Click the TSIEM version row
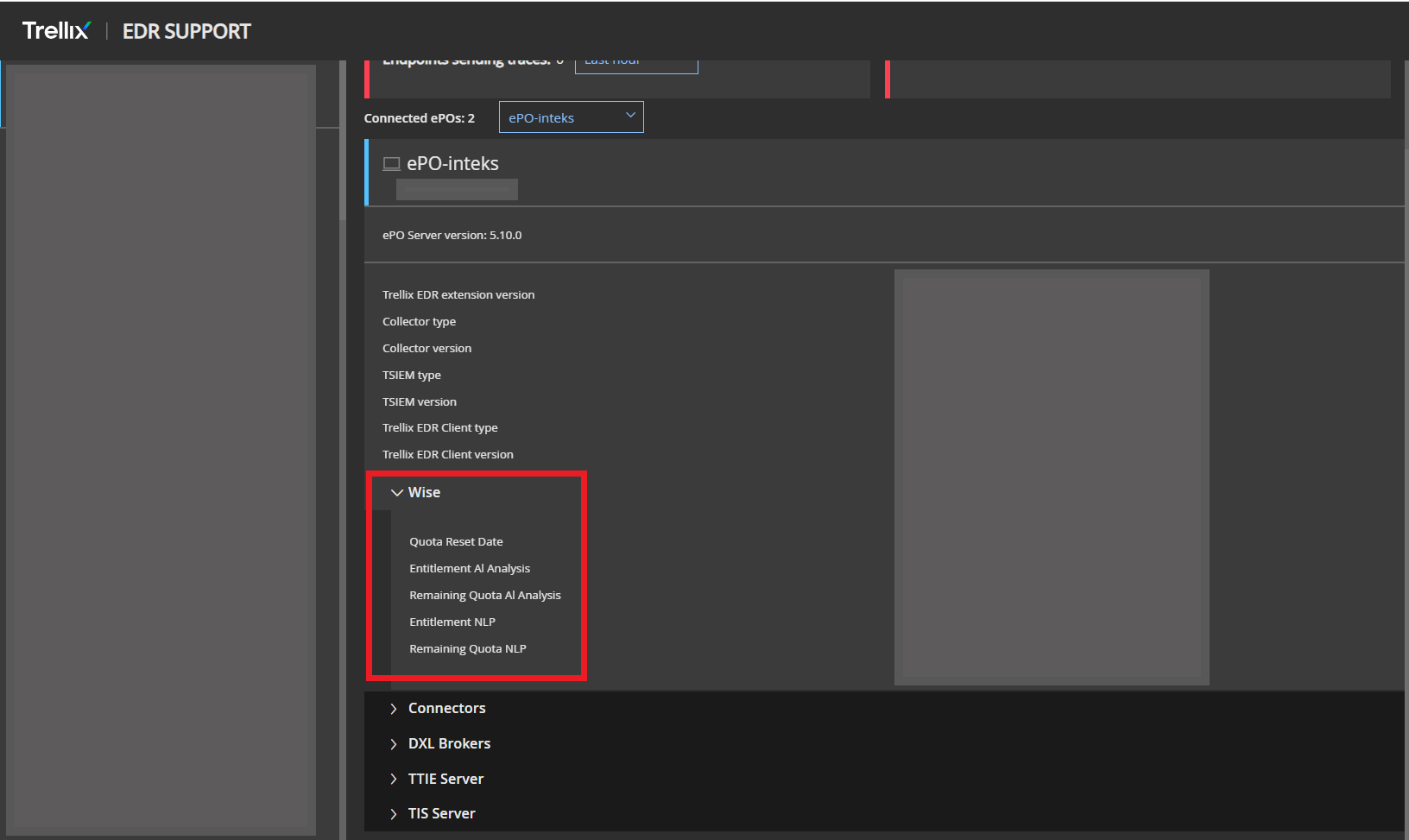Screen dimensions: 1409x840 pyautogui.click(x=420, y=401)
